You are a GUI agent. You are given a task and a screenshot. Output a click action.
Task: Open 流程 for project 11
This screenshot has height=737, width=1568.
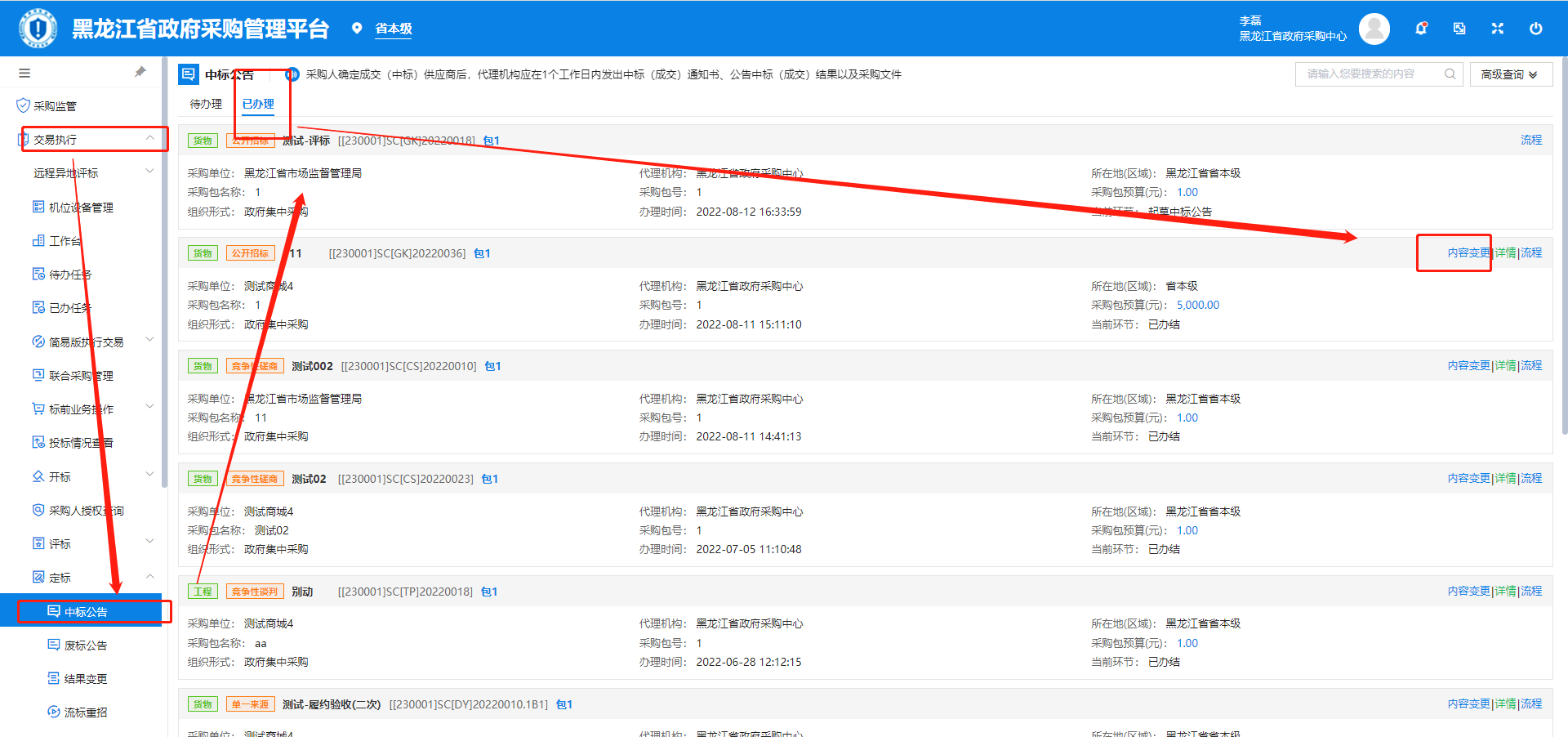1531,253
